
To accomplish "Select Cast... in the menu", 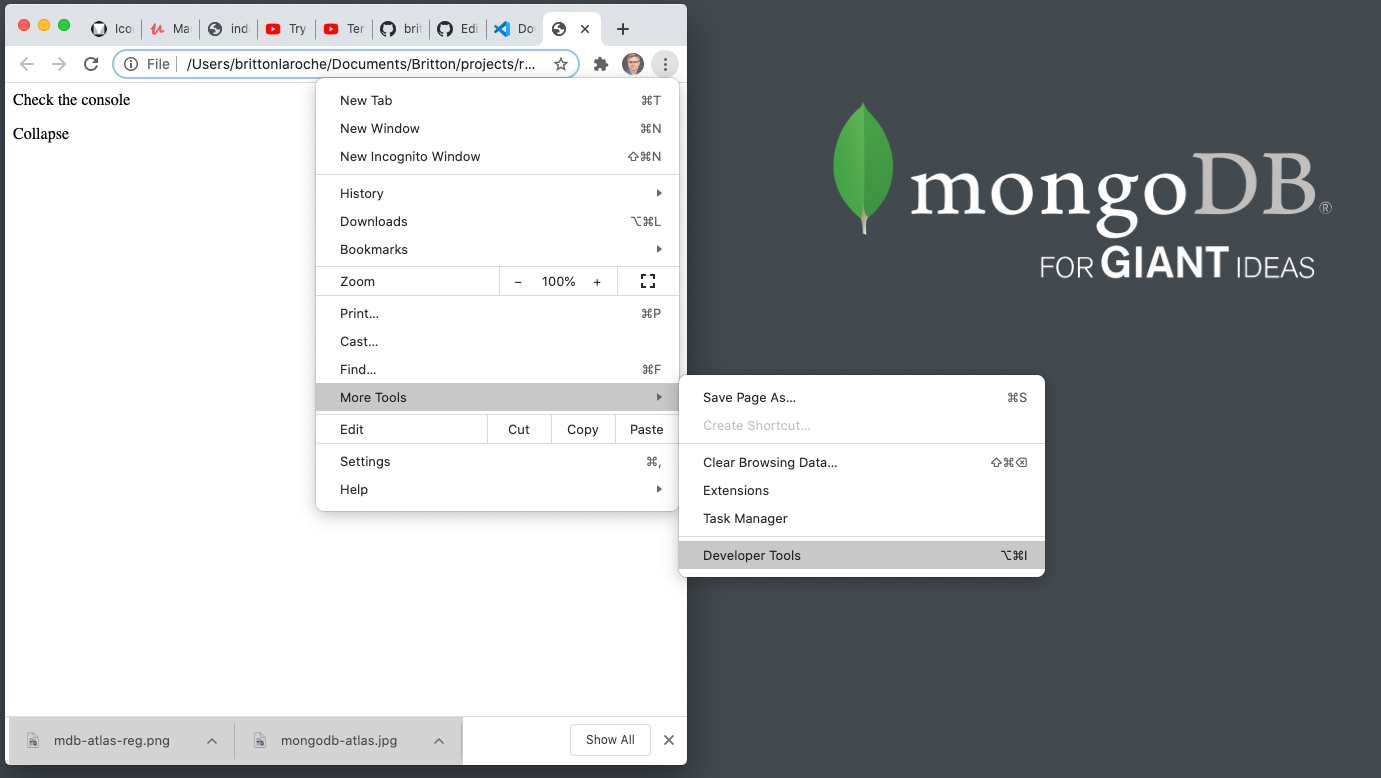I will pyautogui.click(x=497, y=341).
